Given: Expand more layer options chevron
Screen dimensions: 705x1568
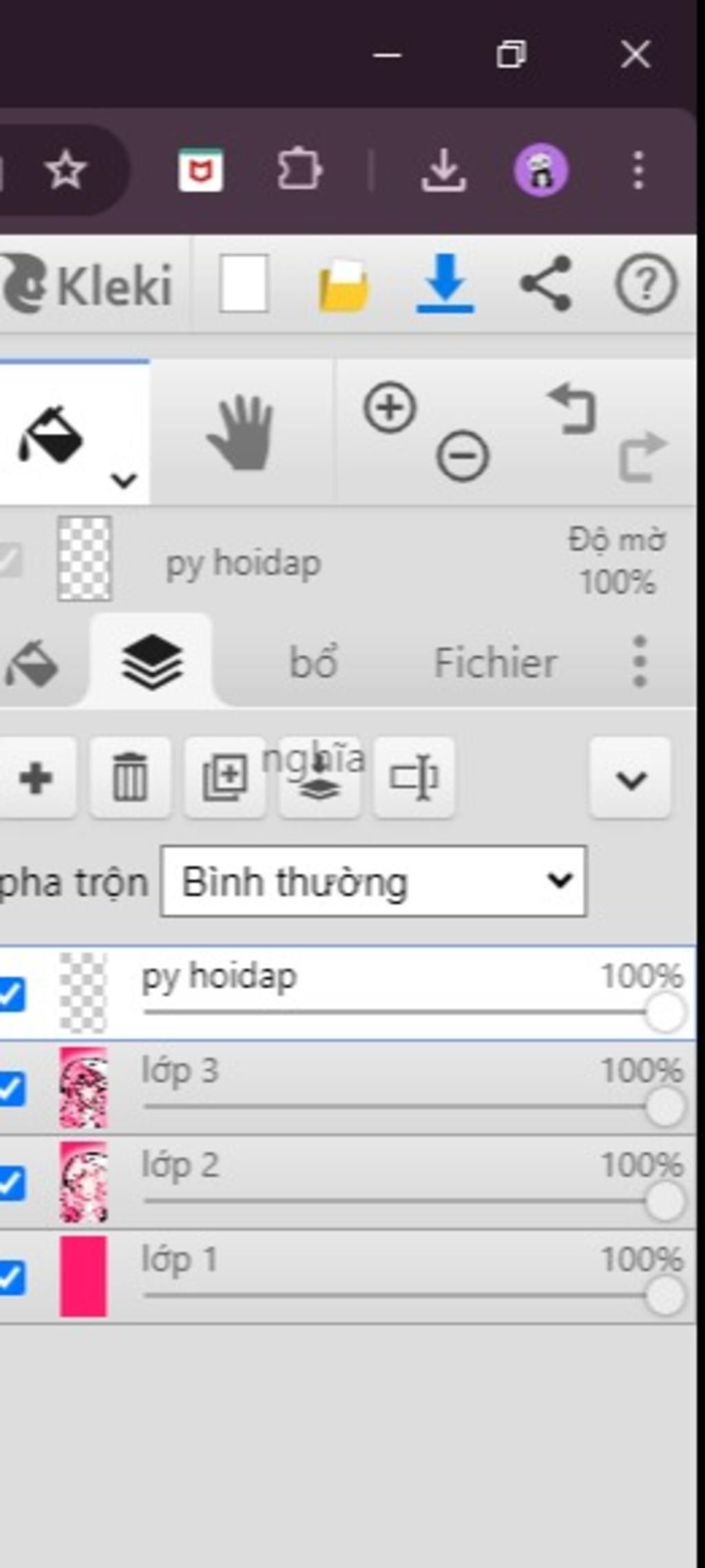Looking at the screenshot, I should pos(630,780).
